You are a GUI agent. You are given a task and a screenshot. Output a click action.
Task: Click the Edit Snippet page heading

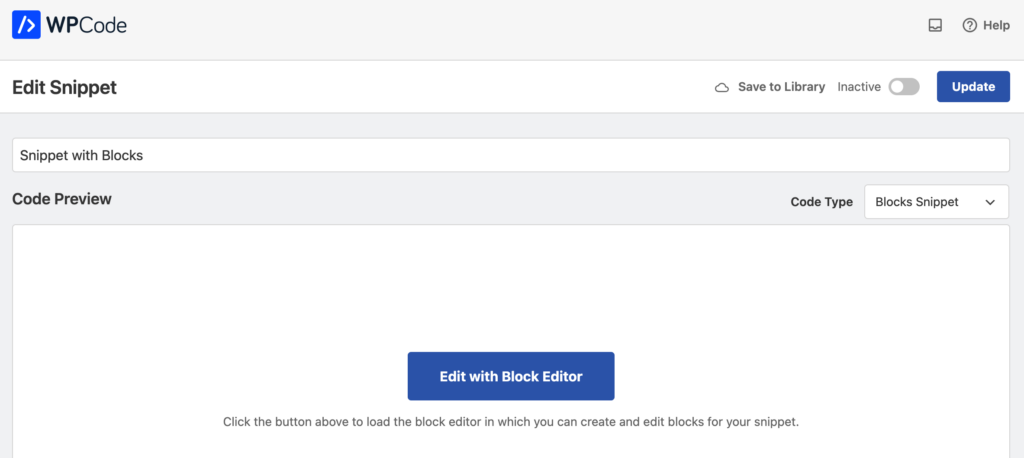[x=65, y=88]
